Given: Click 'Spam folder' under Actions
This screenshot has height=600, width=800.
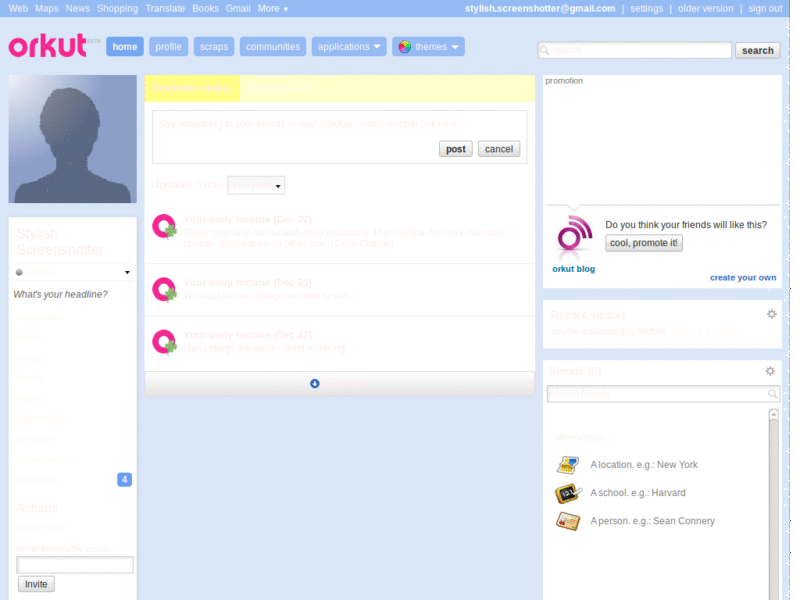Looking at the screenshot, I should coord(42,527).
